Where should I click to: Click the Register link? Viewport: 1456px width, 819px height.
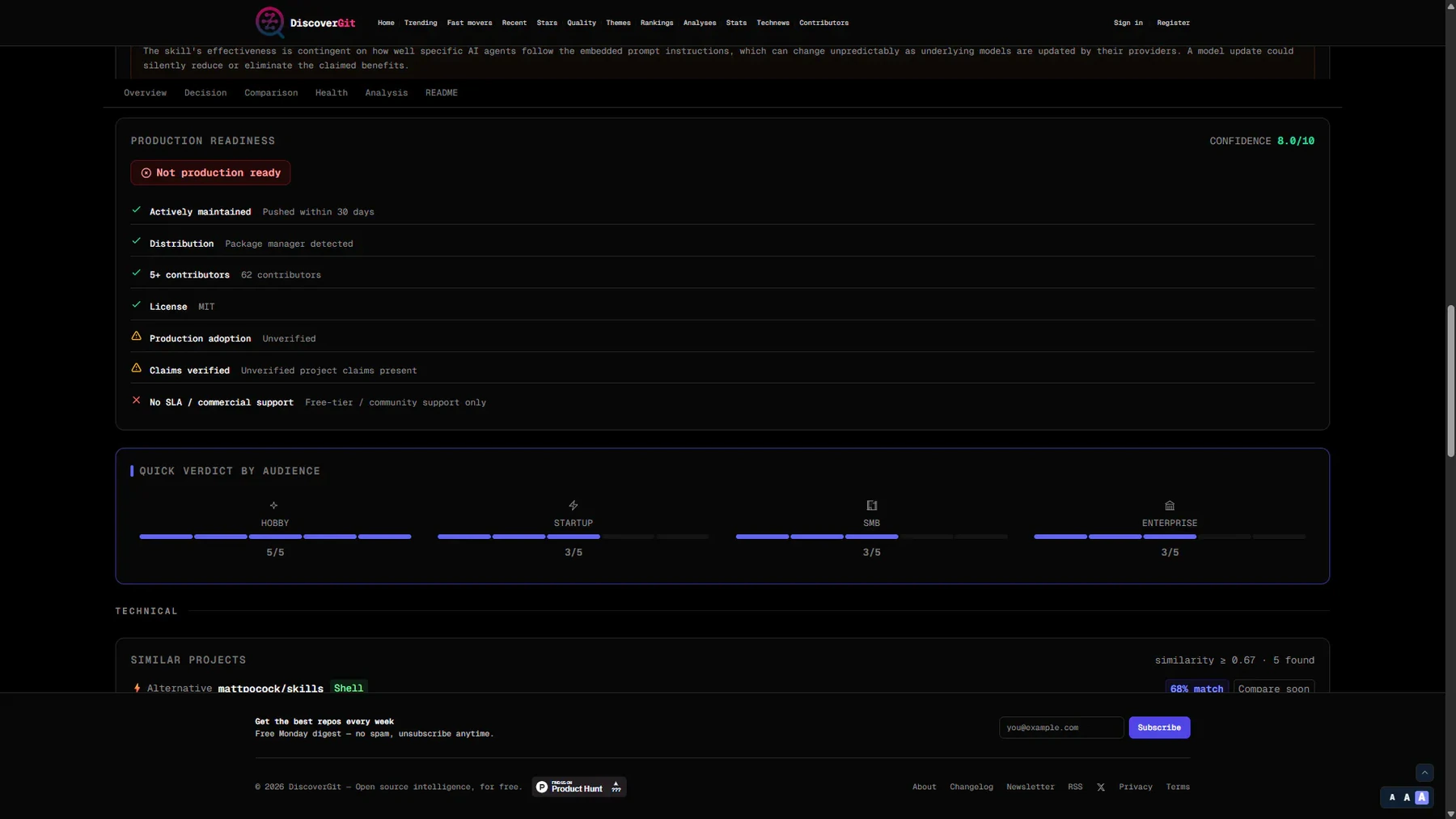pyautogui.click(x=1173, y=23)
